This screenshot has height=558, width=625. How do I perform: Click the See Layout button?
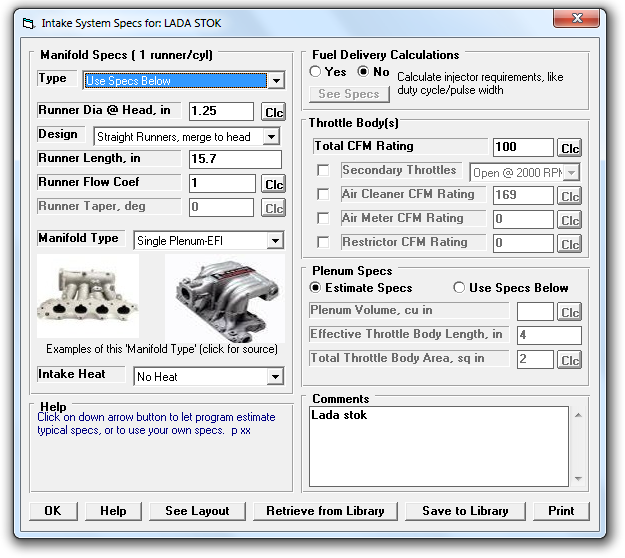(x=197, y=511)
